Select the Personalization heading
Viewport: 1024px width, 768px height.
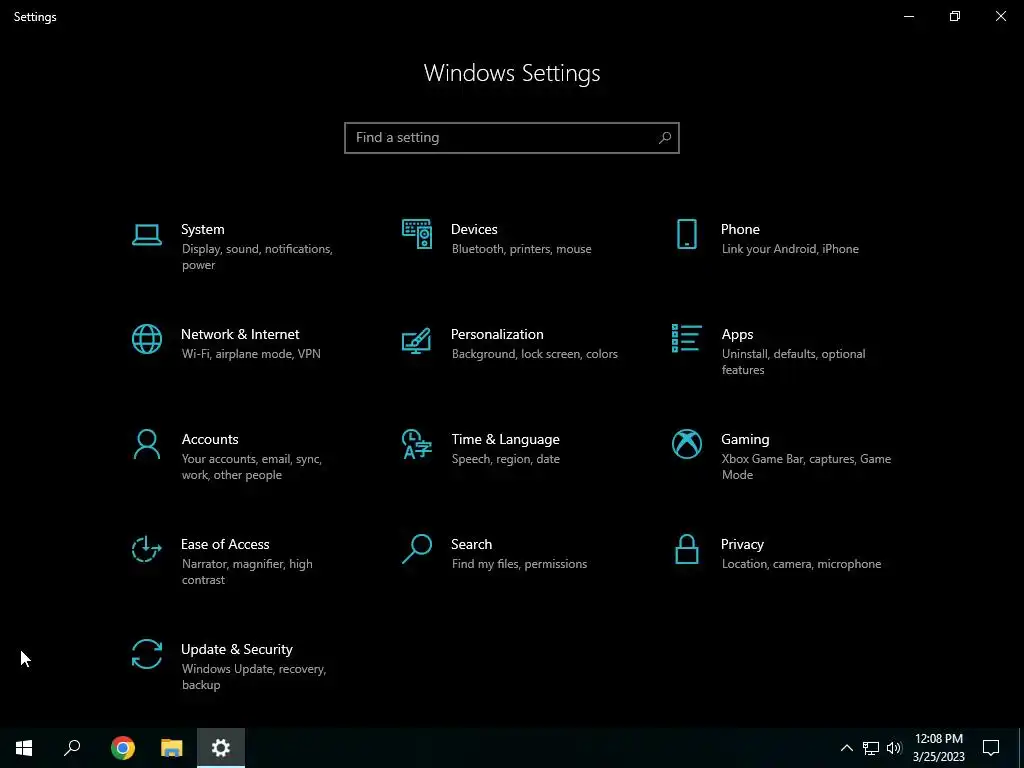tap(497, 334)
